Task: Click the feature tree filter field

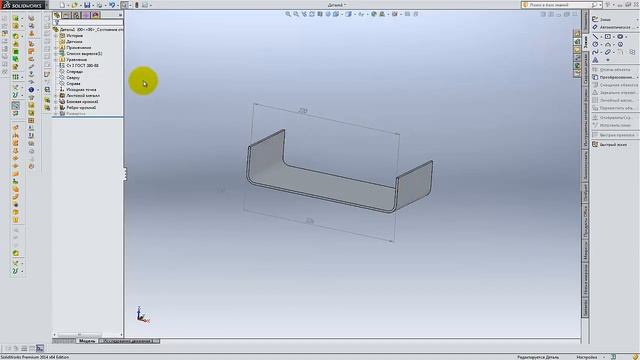Action: click(x=89, y=22)
